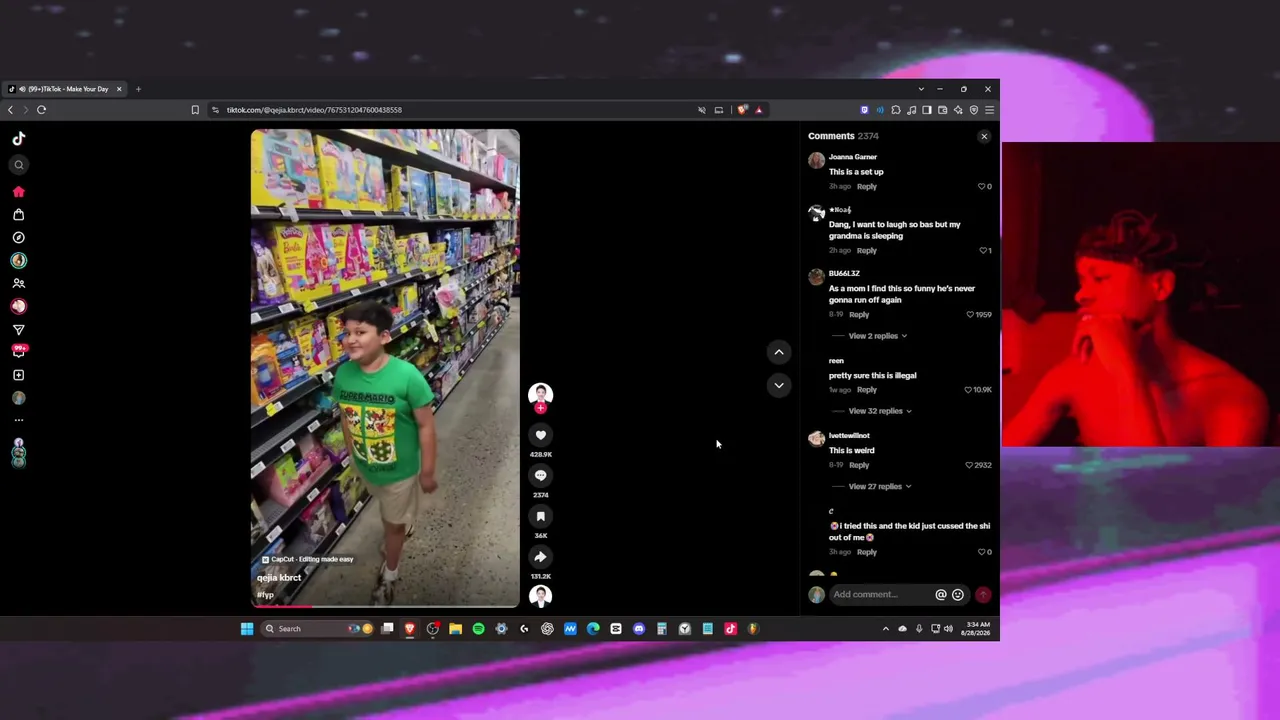Go to the next video with down arrow
Viewport: 1280px width, 720px height.
779,385
